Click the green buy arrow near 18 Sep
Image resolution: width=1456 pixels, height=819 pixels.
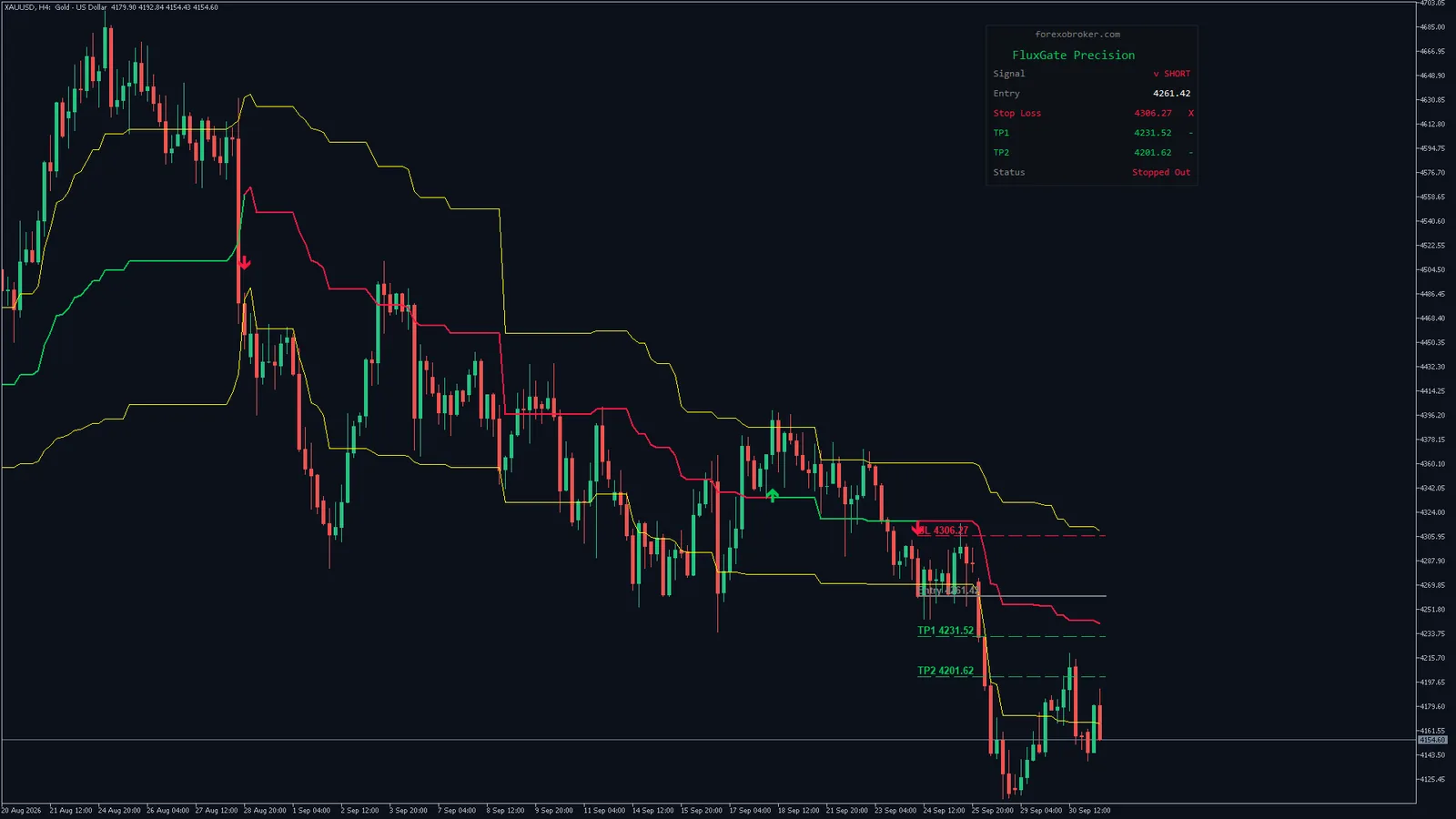point(773,495)
